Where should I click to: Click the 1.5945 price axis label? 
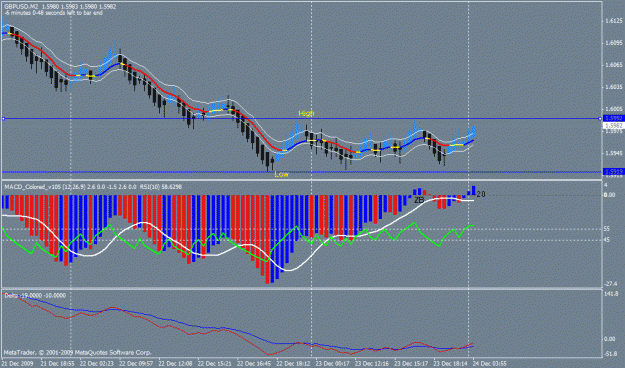point(614,153)
